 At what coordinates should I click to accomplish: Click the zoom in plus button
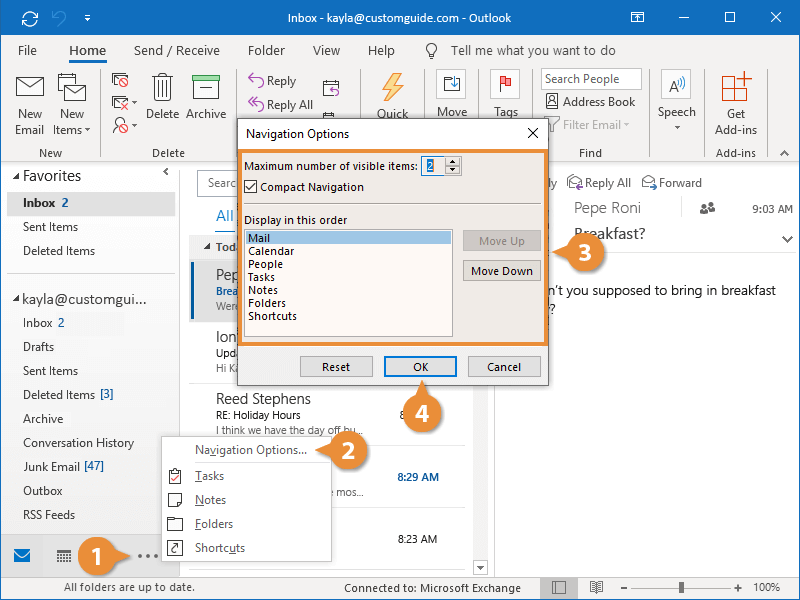pos(738,588)
